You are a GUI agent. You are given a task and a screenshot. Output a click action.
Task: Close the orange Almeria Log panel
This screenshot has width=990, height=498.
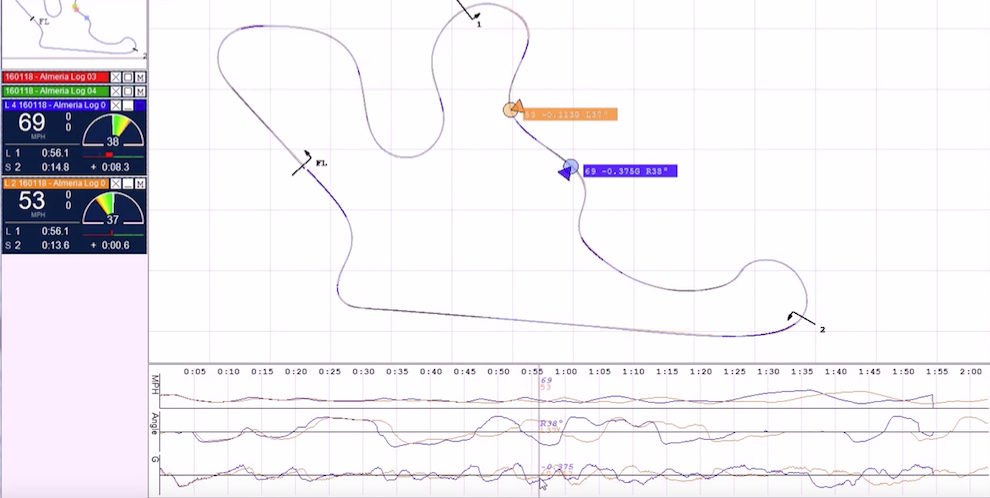(x=116, y=184)
